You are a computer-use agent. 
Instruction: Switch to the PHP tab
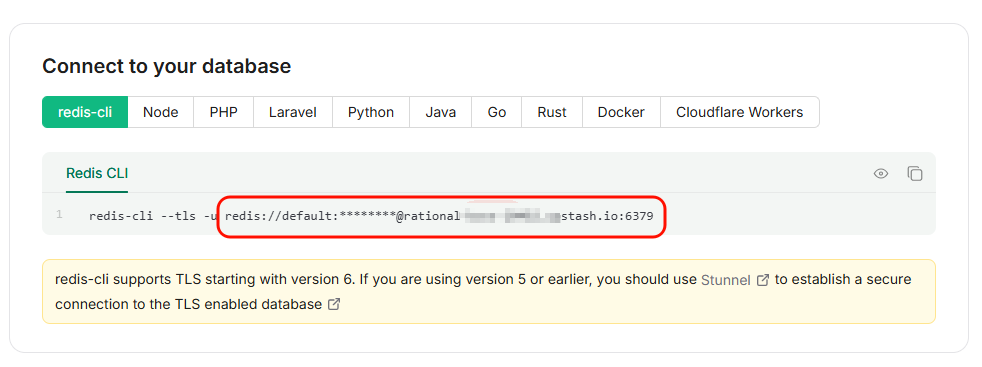pyautogui.click(x=224, y=112)
